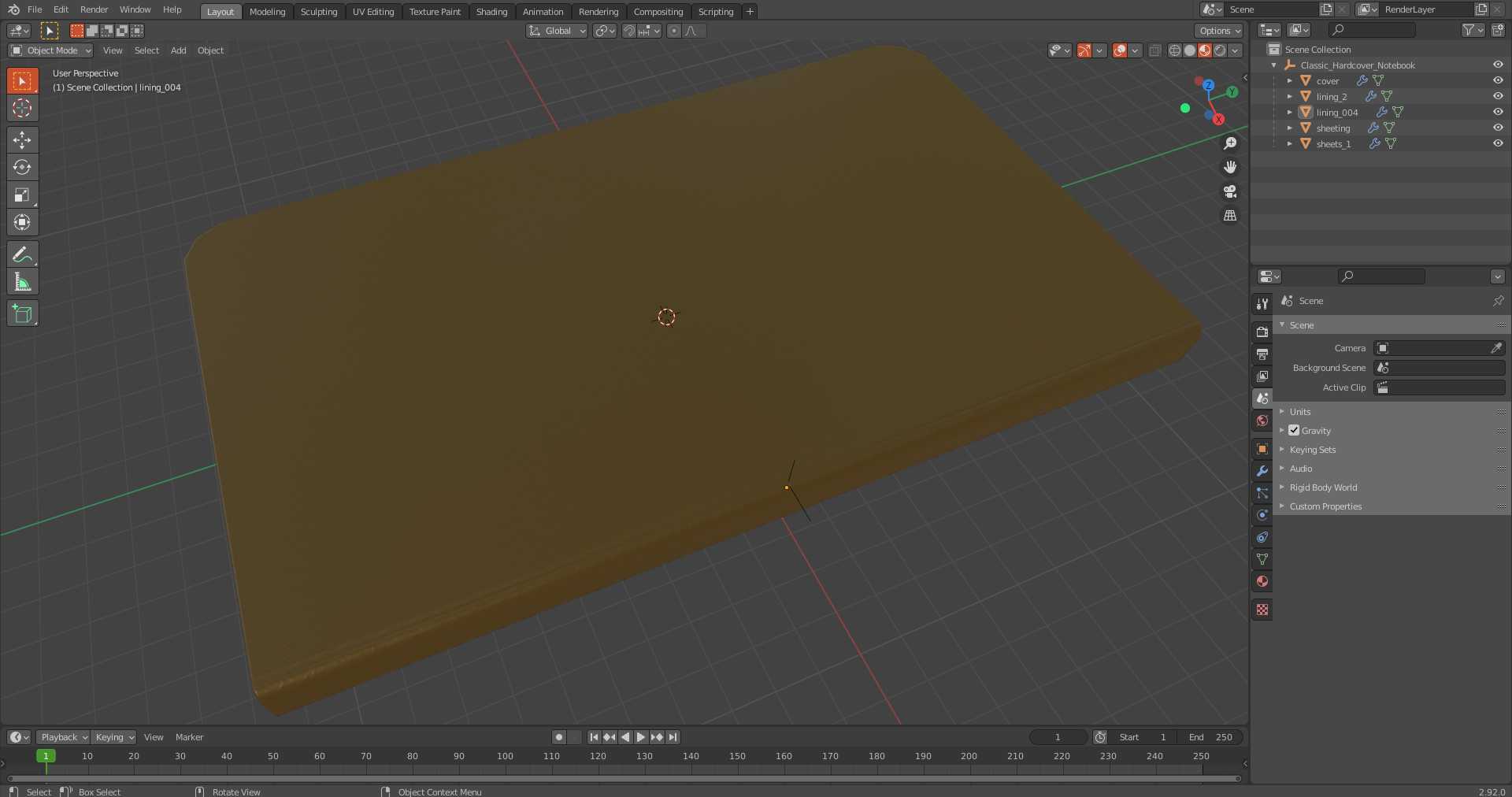
Task: Play the animation in reverse
Action: tap(625, 737)
